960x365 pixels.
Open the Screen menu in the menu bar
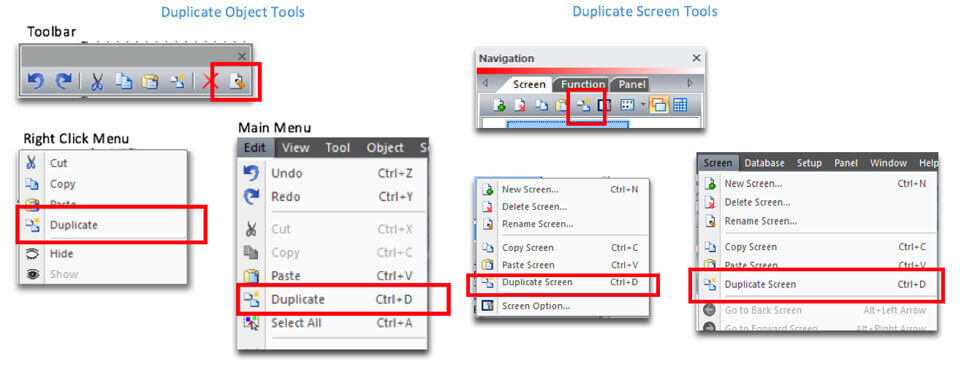click(x=718, y=163)
